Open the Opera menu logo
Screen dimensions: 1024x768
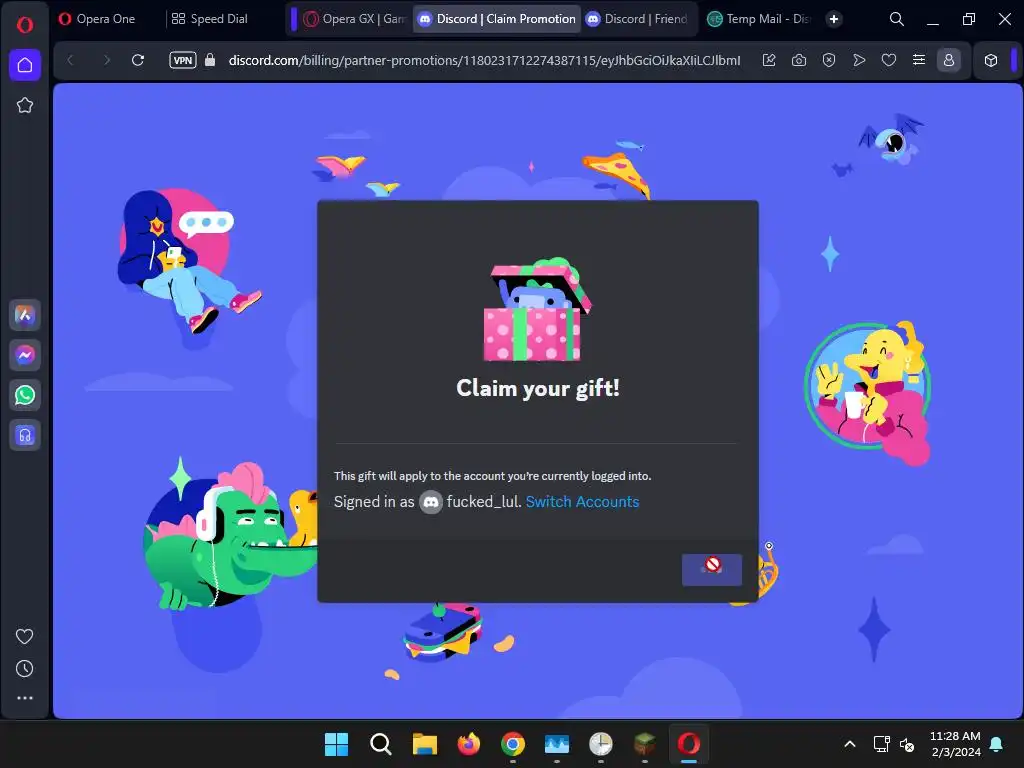coord(25,25)
